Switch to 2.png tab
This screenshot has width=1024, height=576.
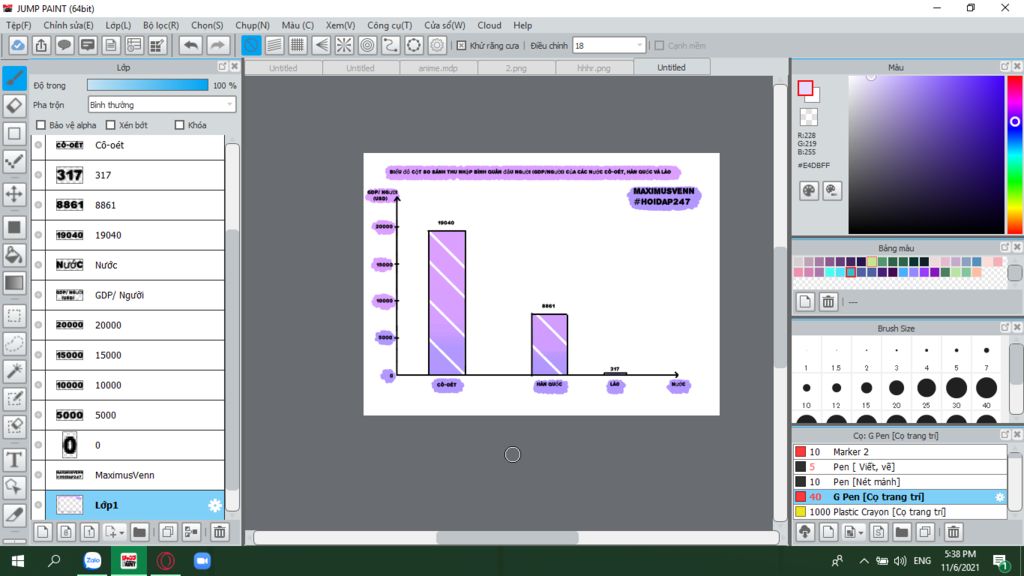click(516, 68)
